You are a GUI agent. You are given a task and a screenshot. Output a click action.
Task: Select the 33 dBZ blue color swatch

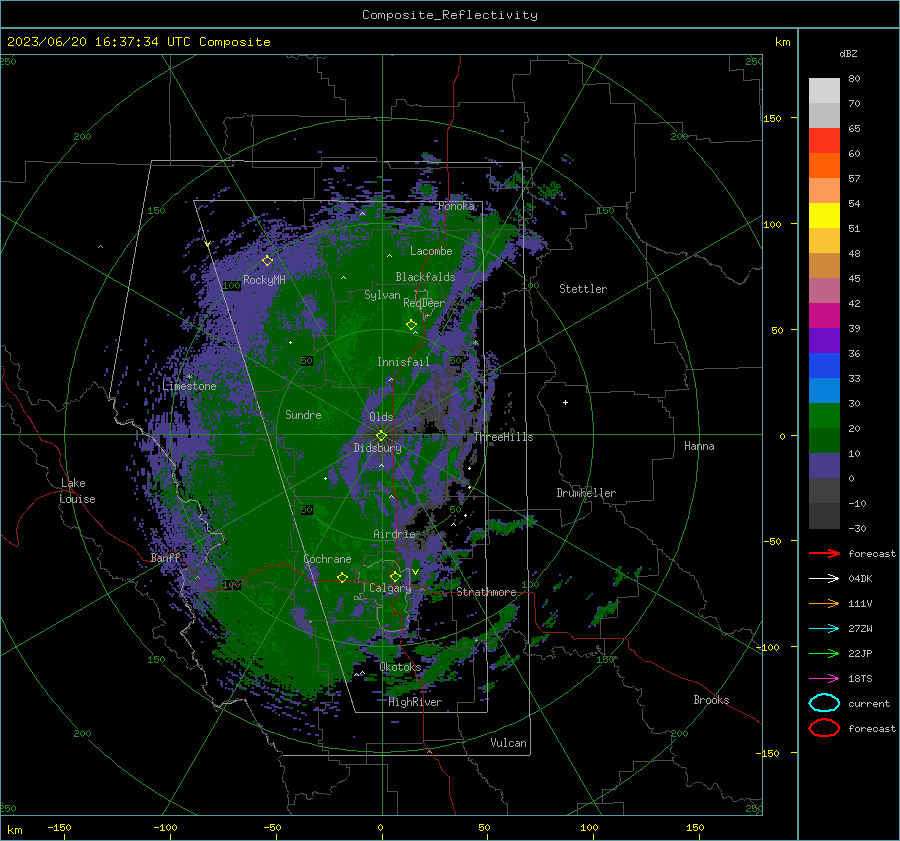tap(824, 390)
